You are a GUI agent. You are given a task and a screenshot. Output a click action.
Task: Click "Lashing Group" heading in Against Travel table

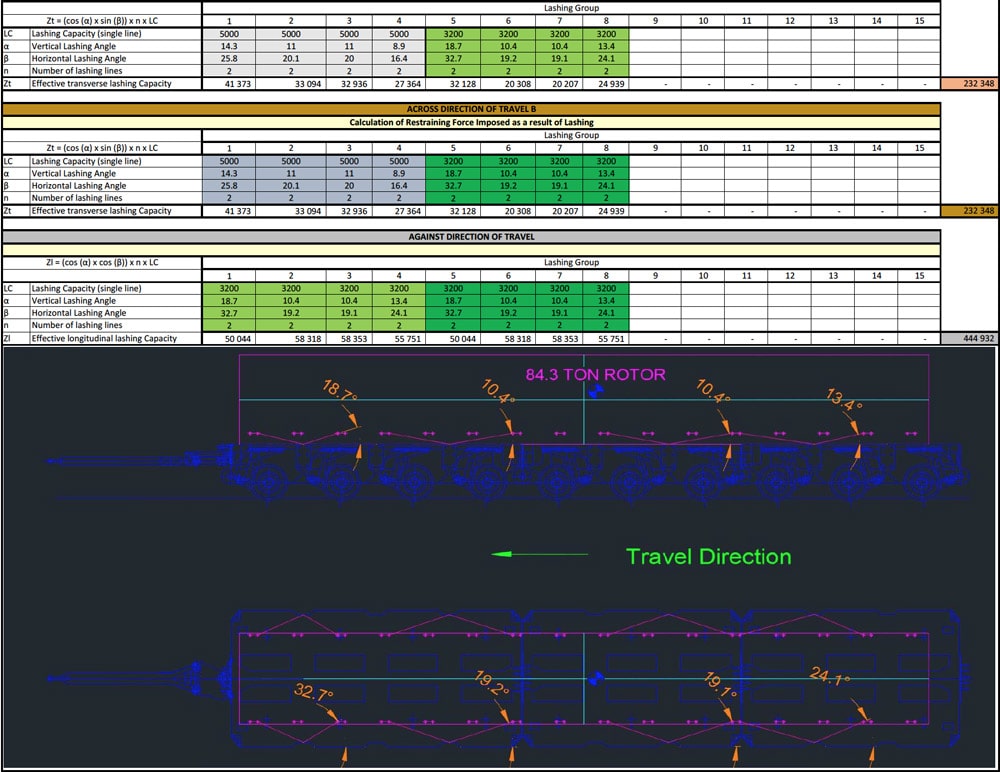pos(571,262)
